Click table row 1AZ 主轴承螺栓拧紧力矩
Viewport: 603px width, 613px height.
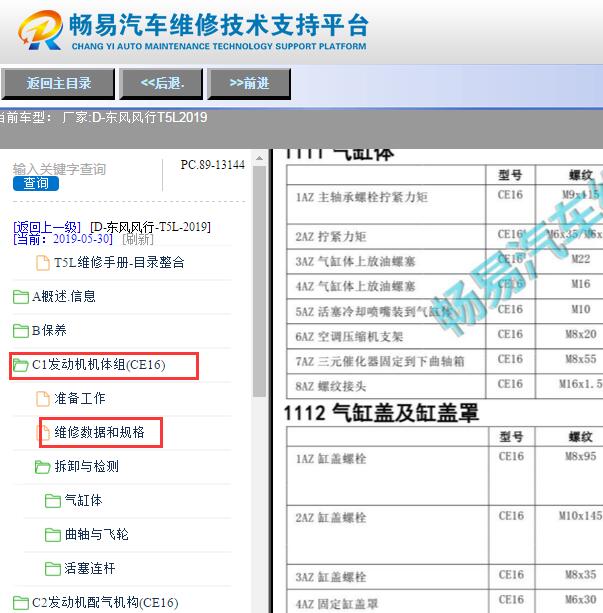click(445, 204)
